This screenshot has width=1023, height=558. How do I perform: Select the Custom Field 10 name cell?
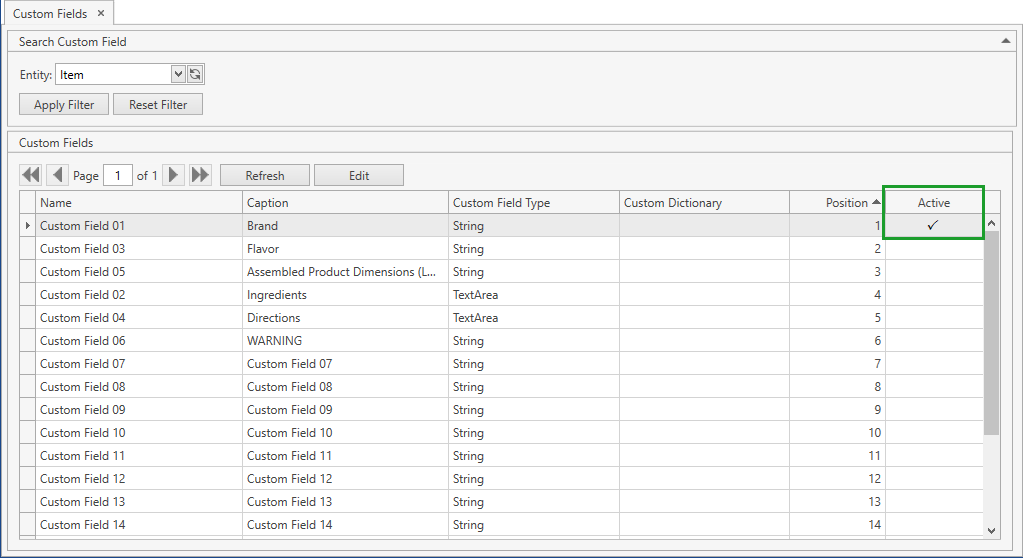point(139,433)
